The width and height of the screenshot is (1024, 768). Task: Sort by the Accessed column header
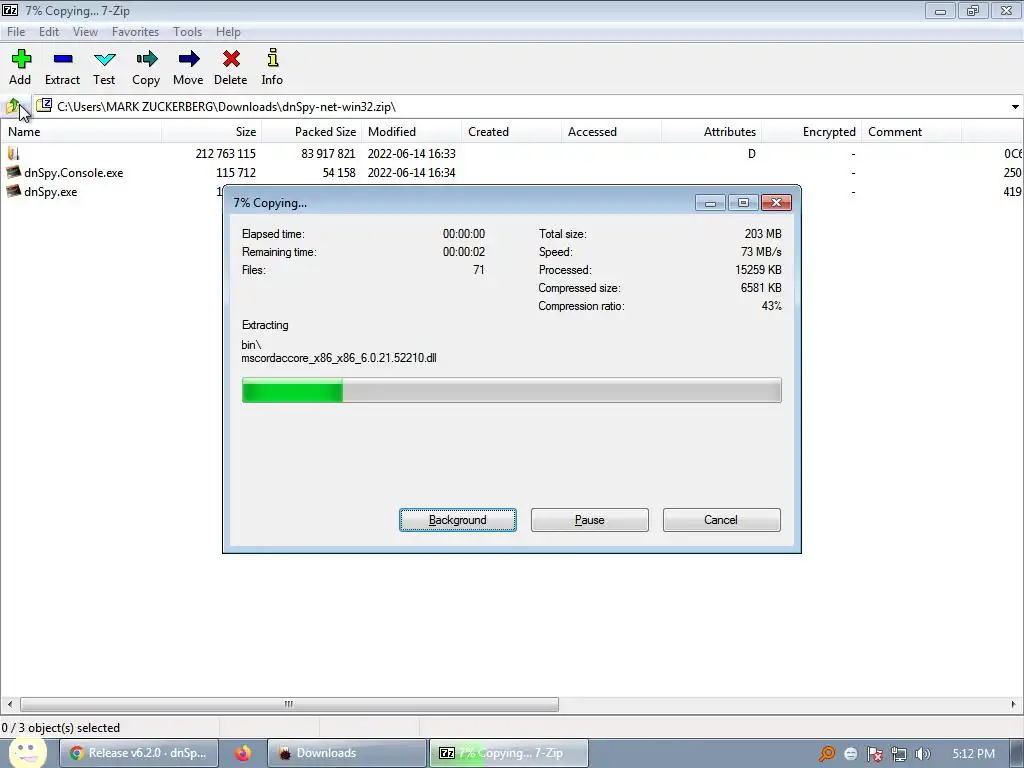[611, 131]
